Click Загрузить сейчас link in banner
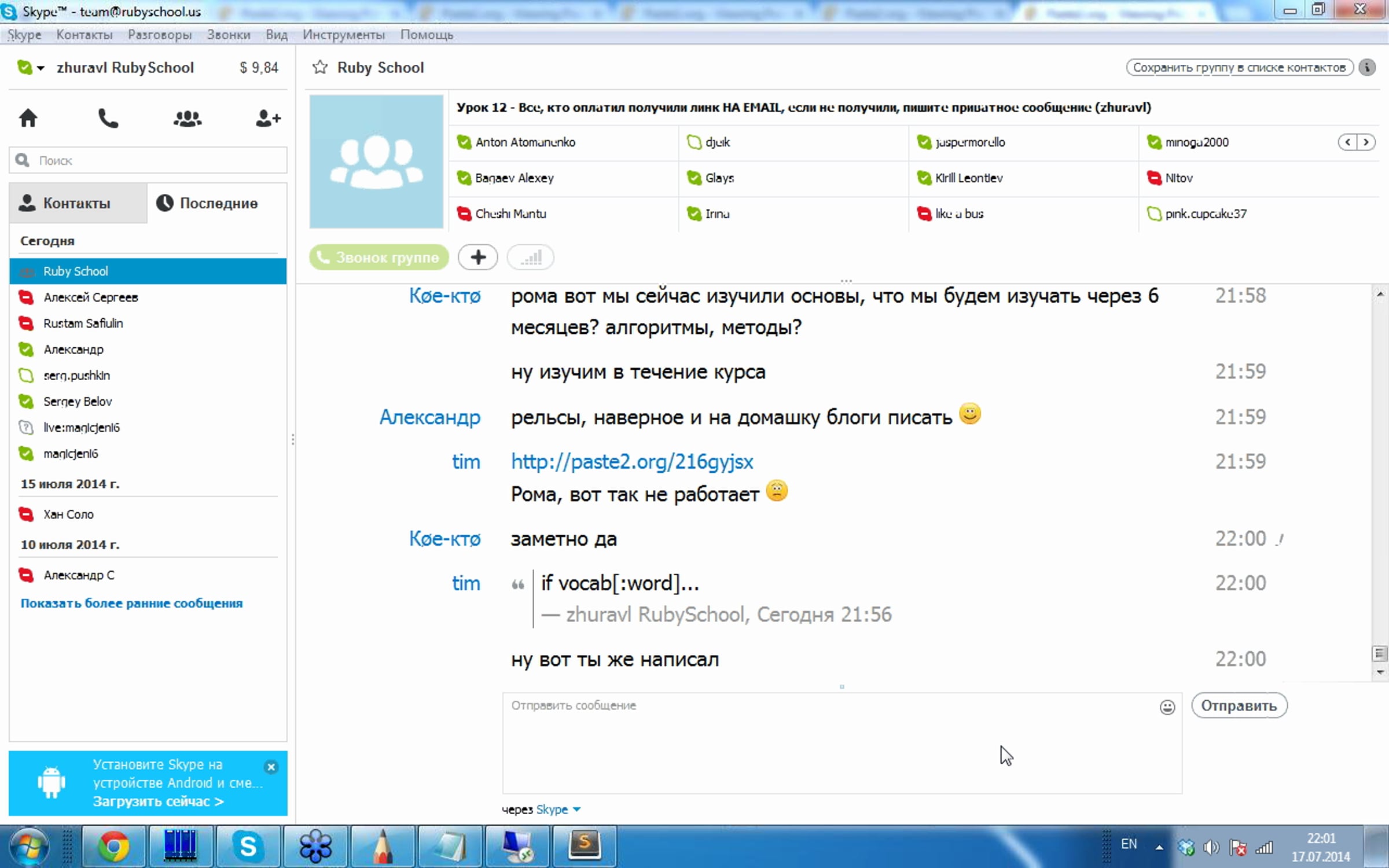Screen dimensions: 1389x868 (x=158, y=801)
